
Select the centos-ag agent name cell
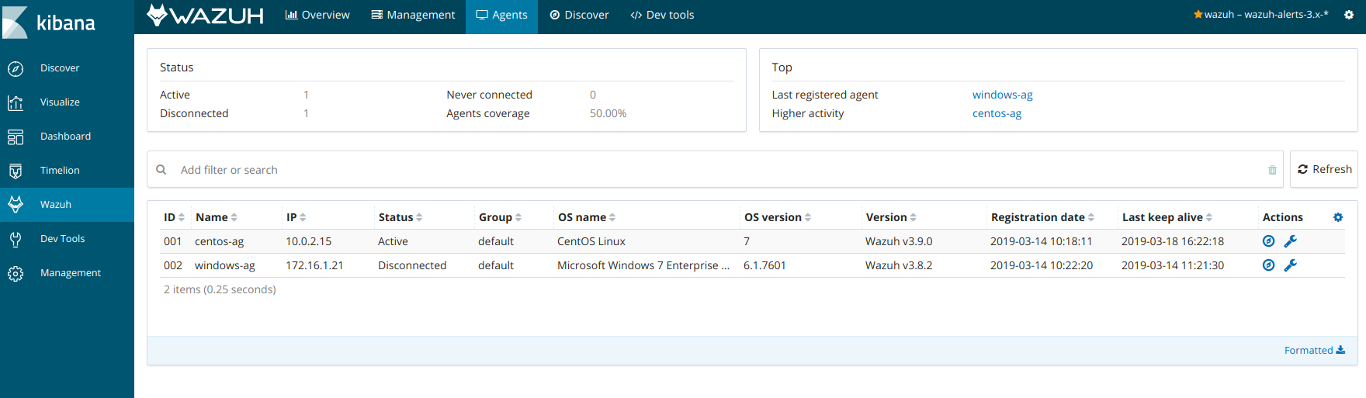[x=220, y=241]
